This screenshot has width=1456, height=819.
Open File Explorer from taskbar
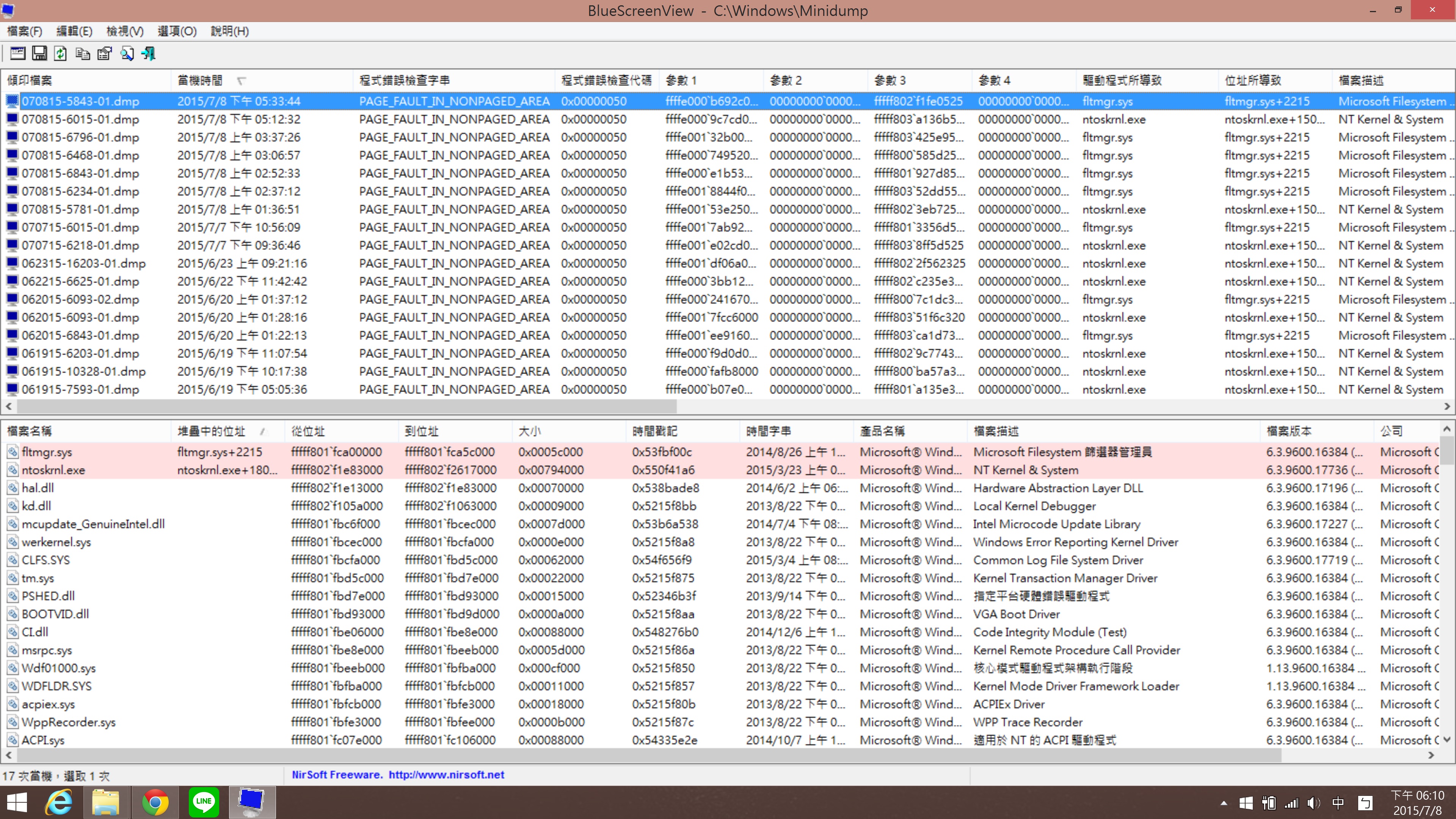106,803
